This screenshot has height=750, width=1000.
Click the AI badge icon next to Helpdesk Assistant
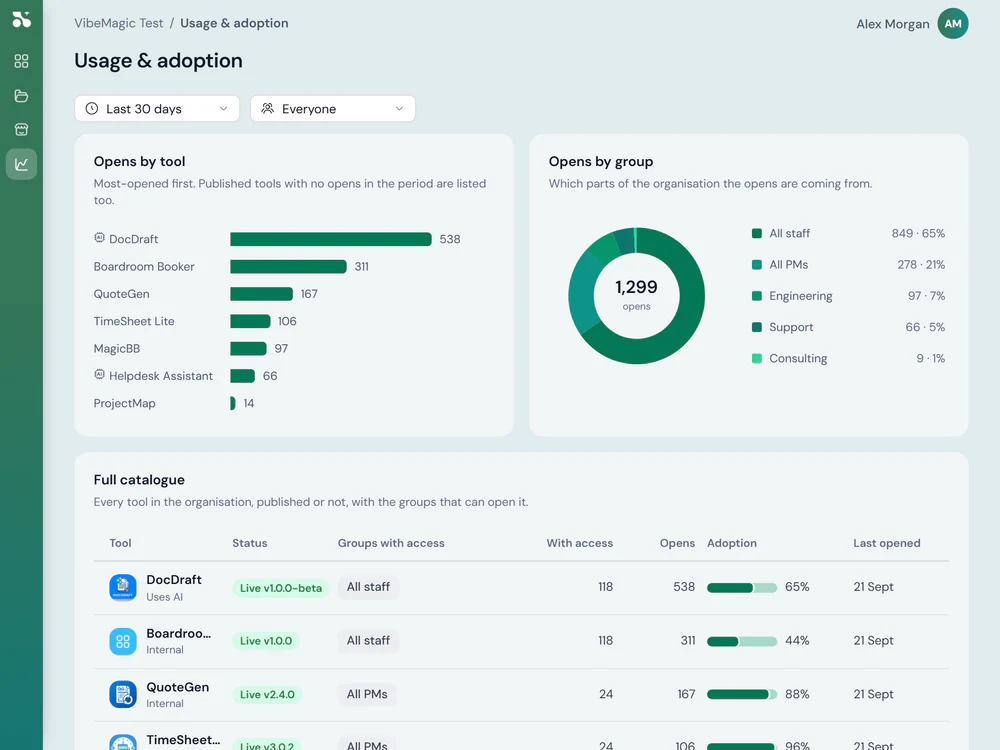click(99, 374)
